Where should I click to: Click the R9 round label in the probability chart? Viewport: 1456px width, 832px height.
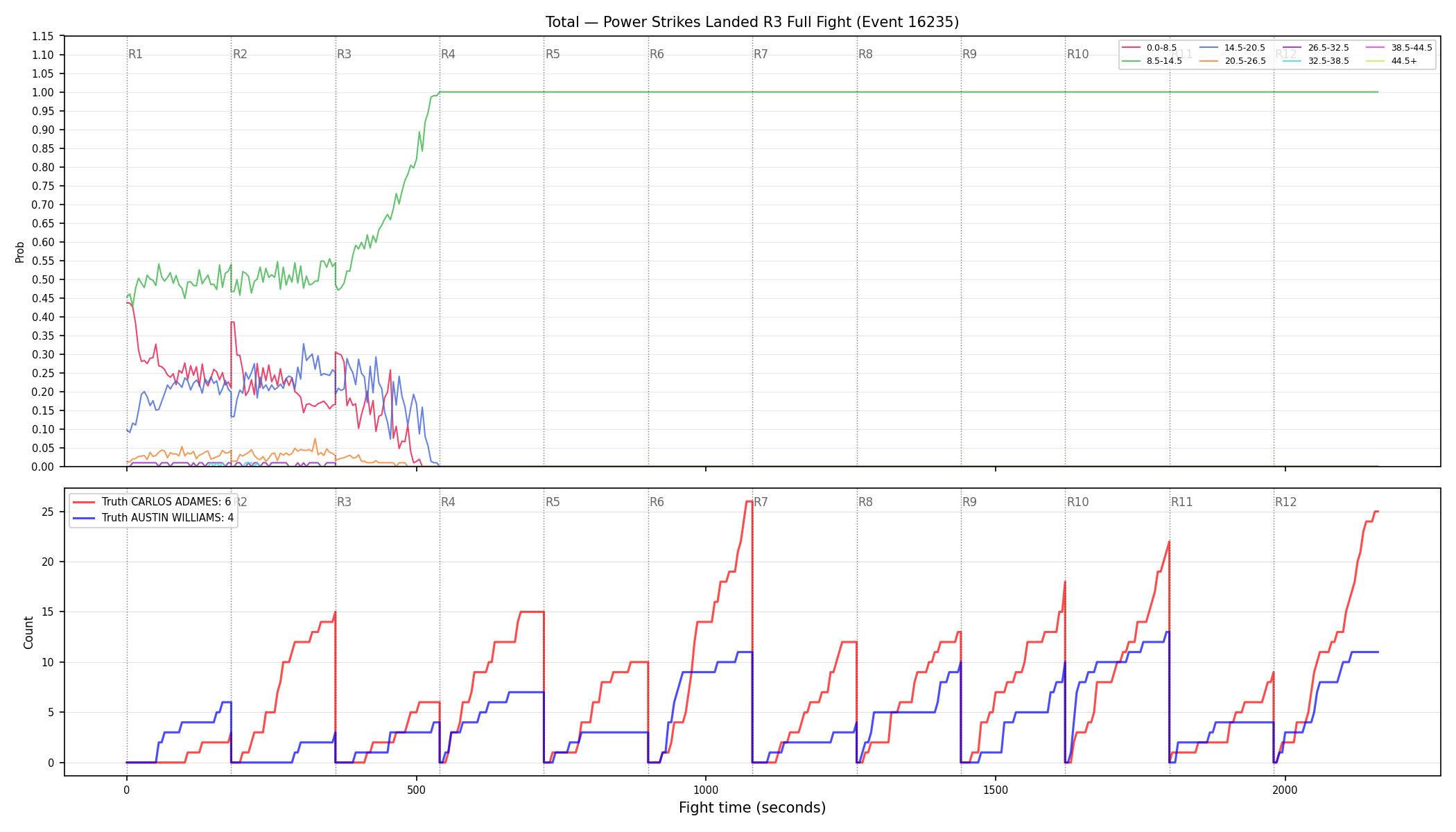[x=969, y=54]
